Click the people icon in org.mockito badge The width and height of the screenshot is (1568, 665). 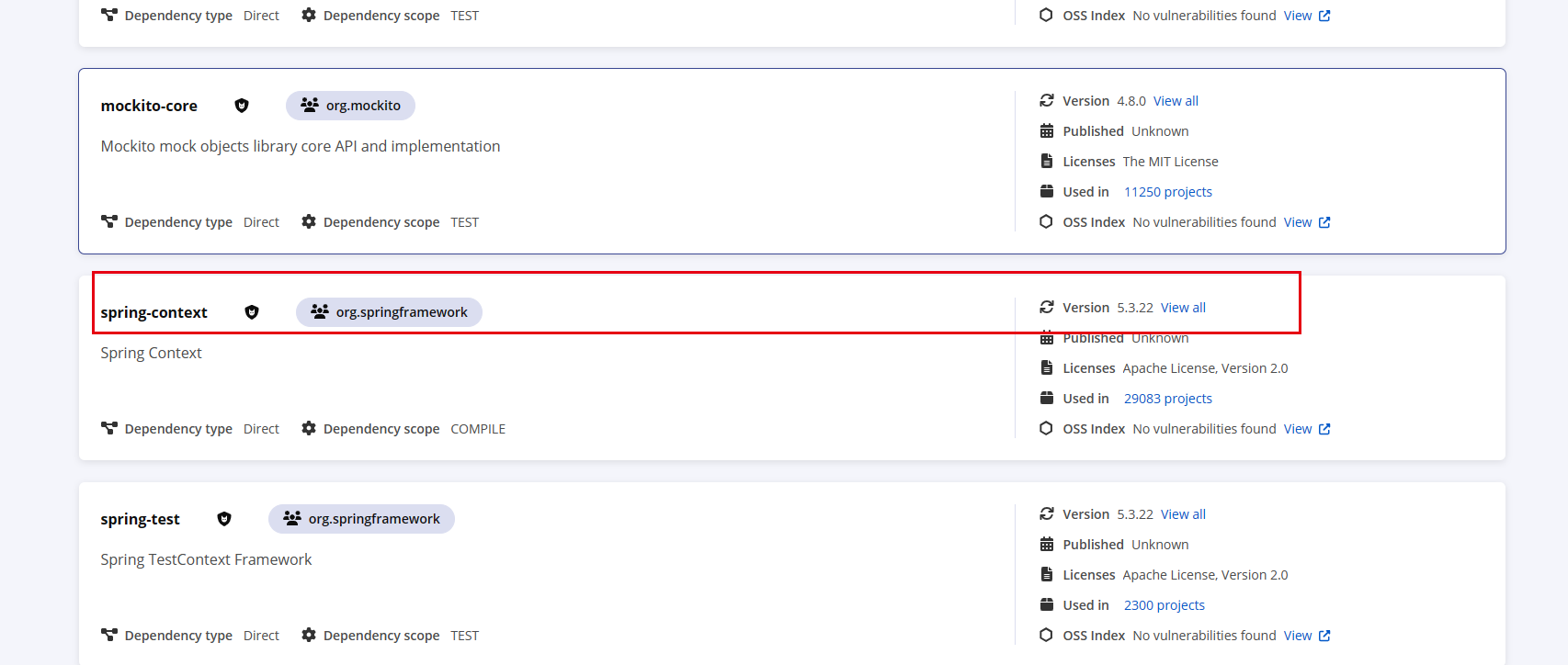pos(310,106)
